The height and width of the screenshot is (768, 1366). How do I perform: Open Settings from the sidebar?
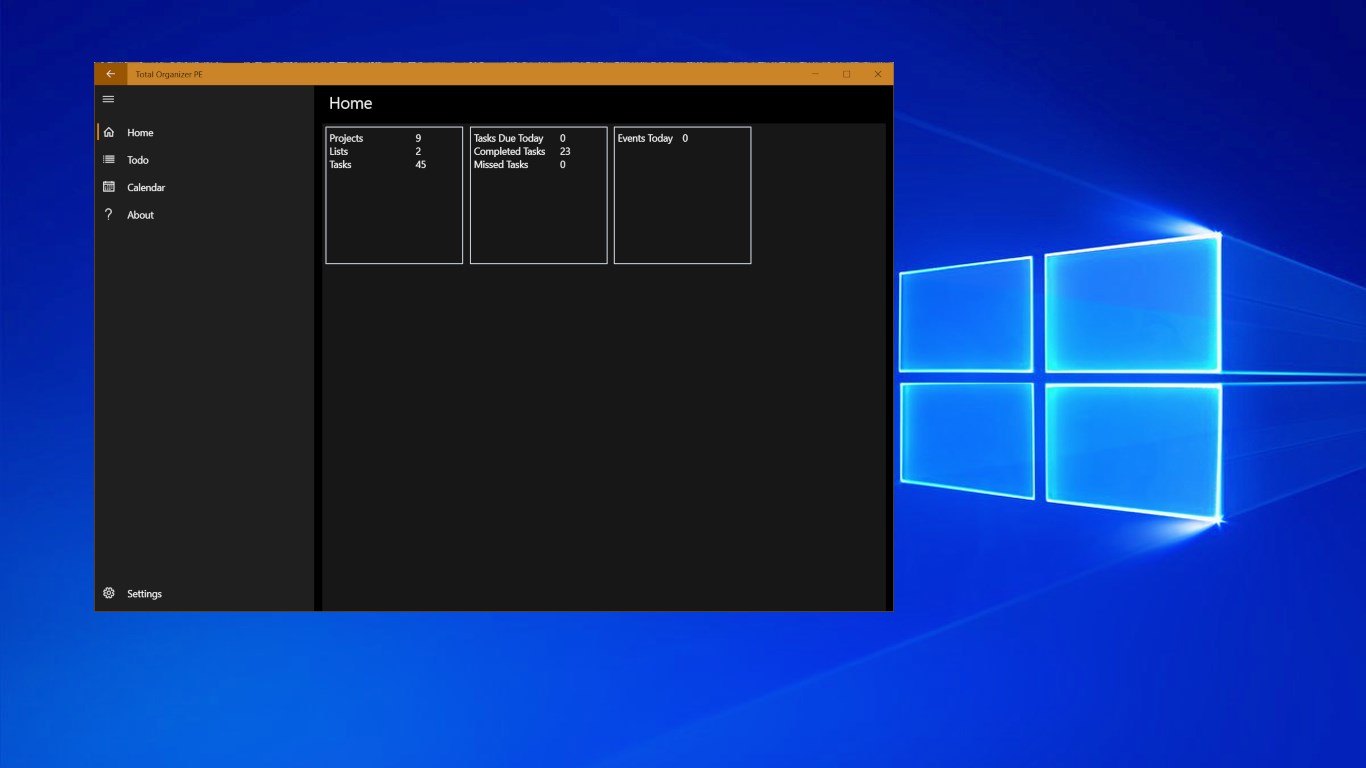click(x=205, y=593)
